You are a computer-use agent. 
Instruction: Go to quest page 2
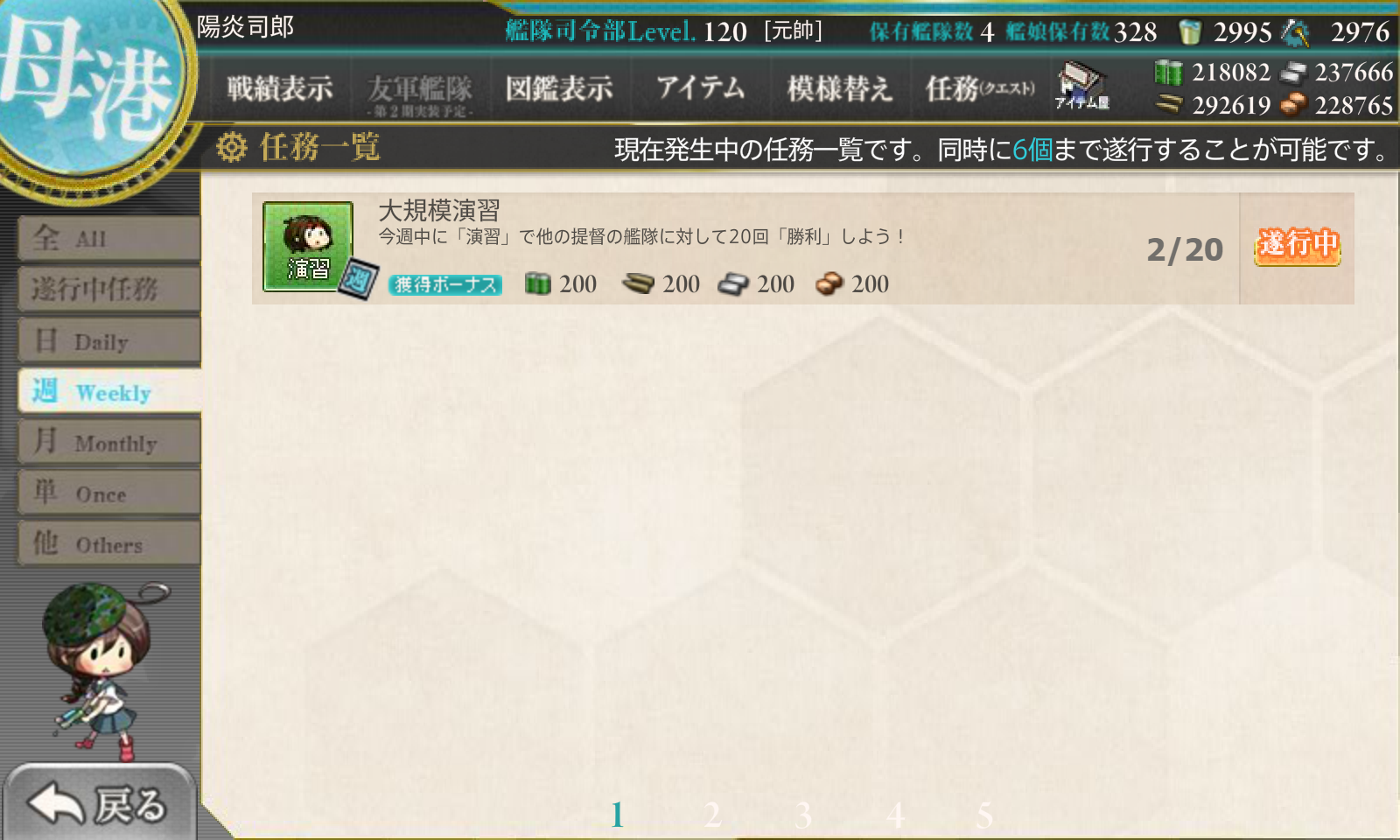(x=712, y=815)
